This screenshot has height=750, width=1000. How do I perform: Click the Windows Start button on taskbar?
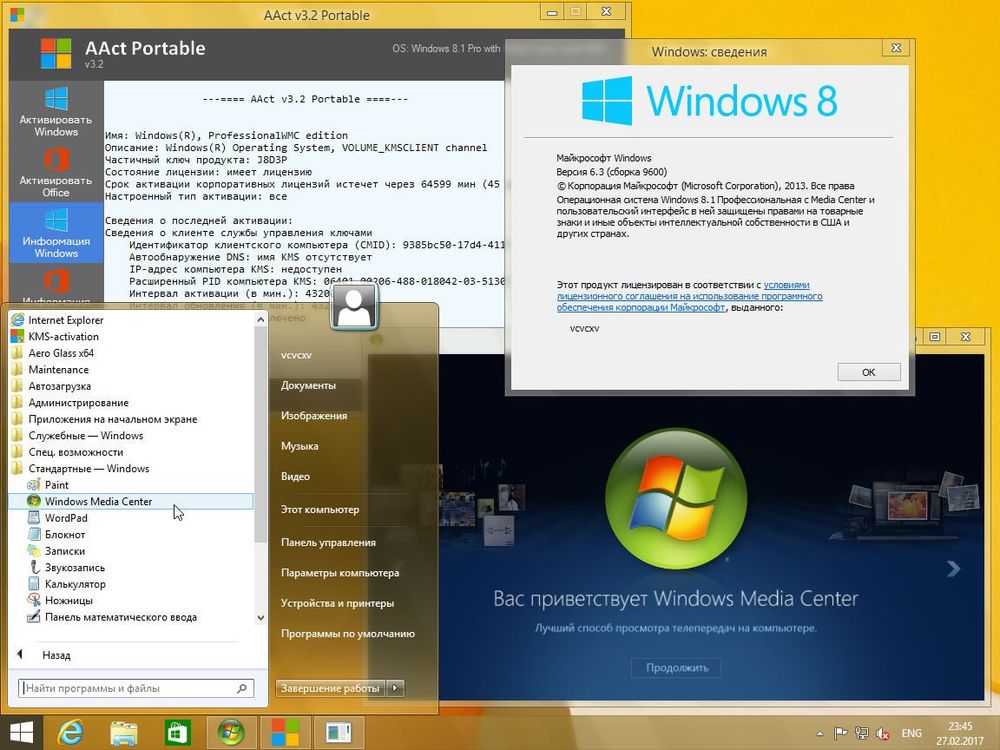[x=21, y=732]
